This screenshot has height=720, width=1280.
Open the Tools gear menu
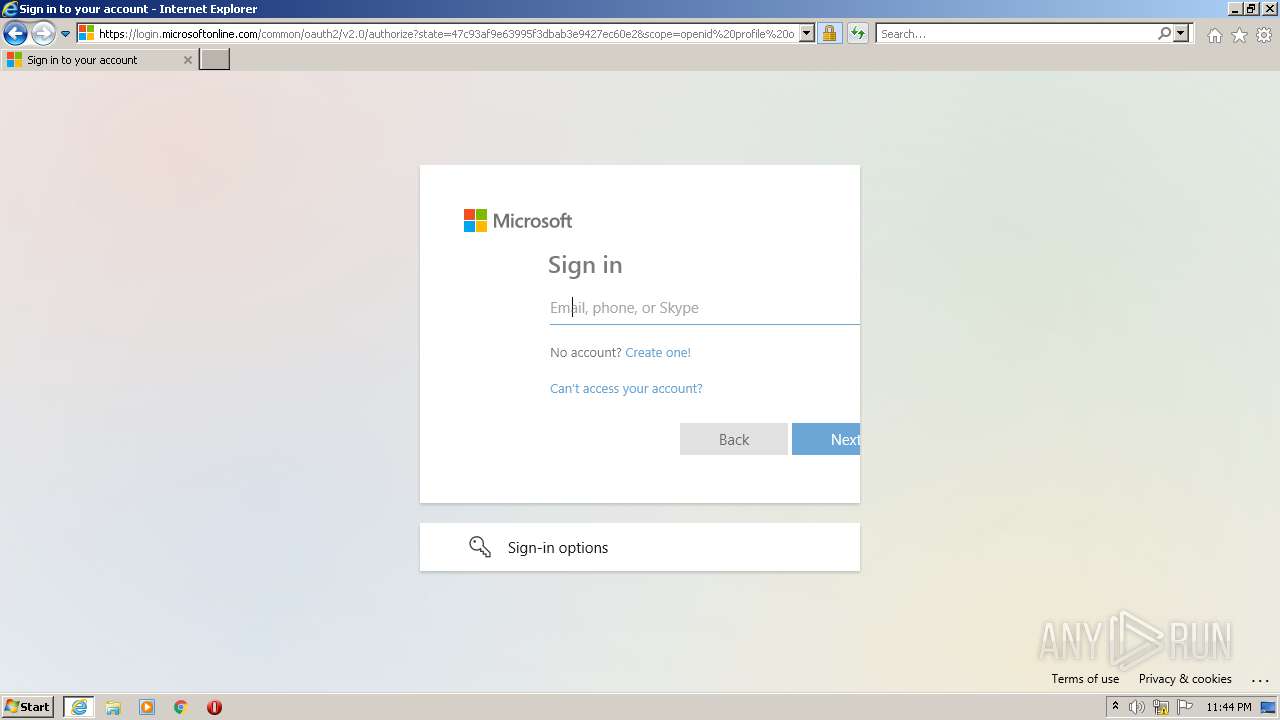pos(1264,35)
